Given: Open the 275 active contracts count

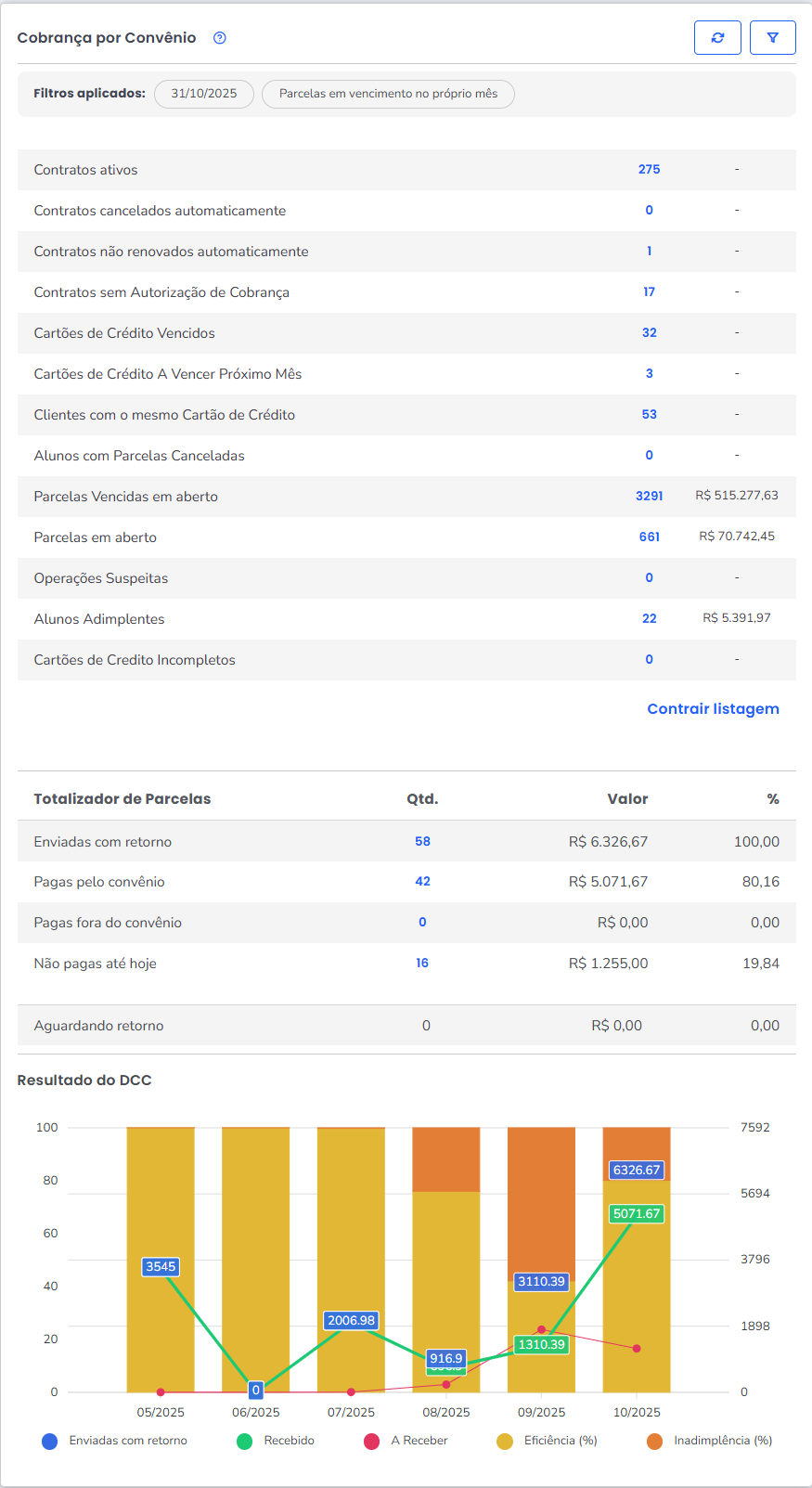Looking at the screenshot, I should pos(649,170).
